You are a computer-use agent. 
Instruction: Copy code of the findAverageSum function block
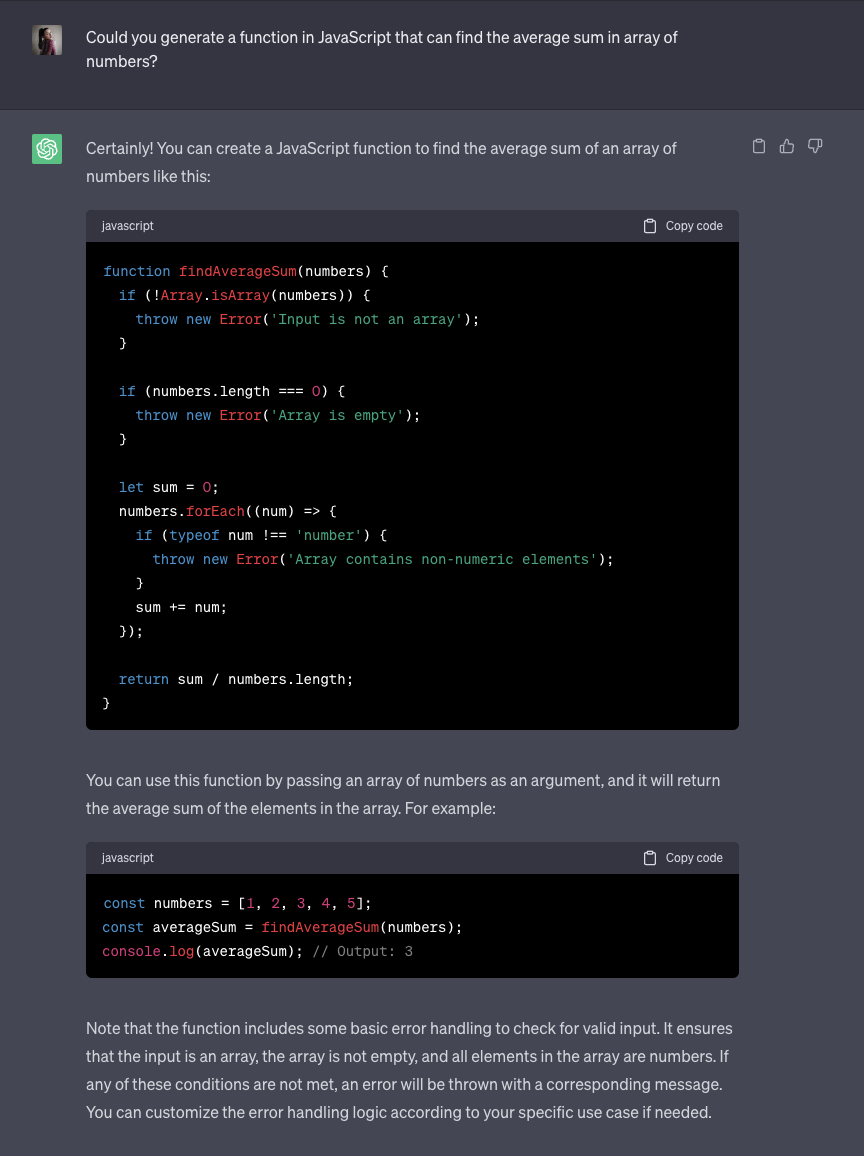click(683, 226)
